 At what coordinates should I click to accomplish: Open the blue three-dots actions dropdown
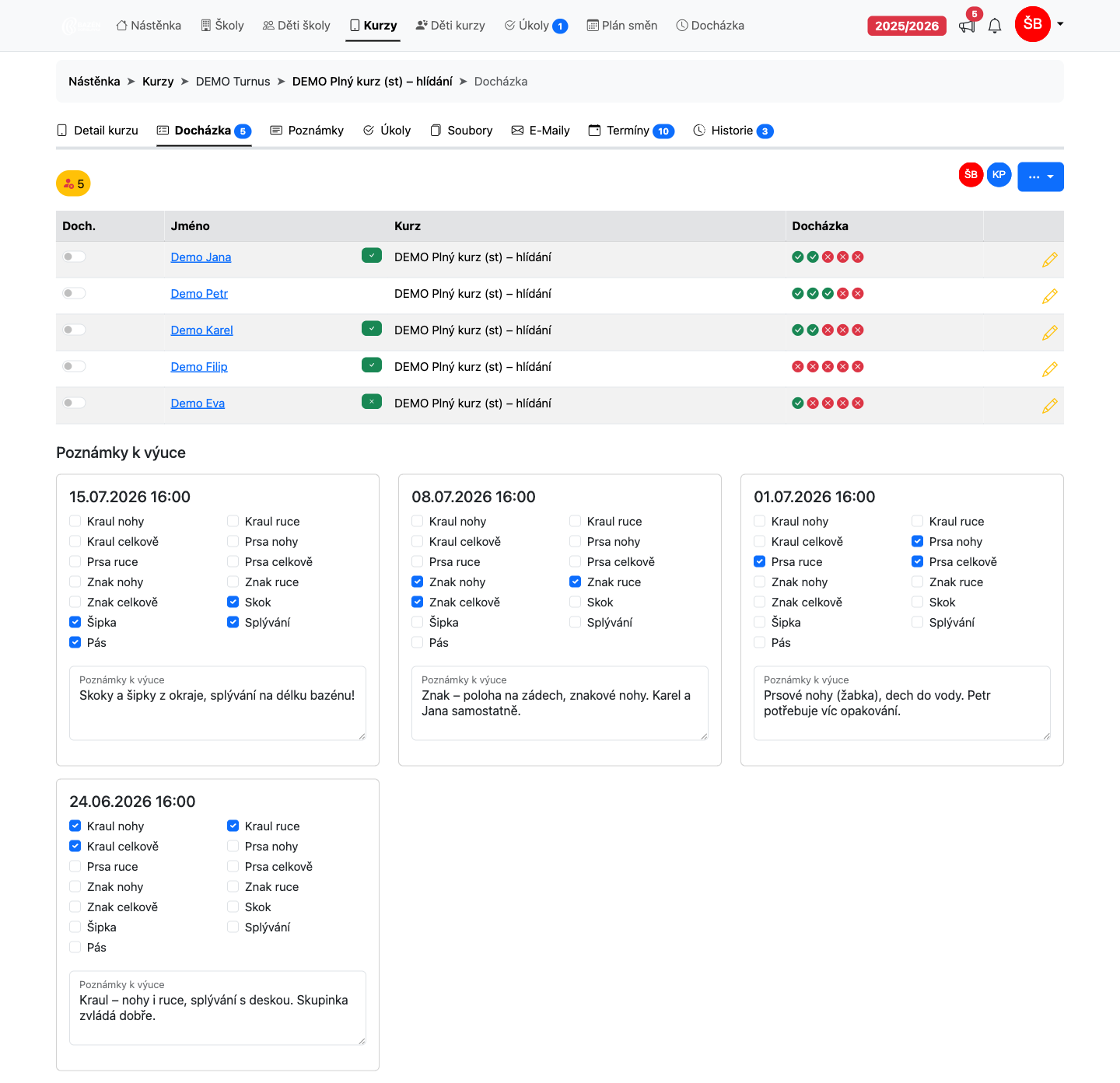click(x=1040, y=176)
